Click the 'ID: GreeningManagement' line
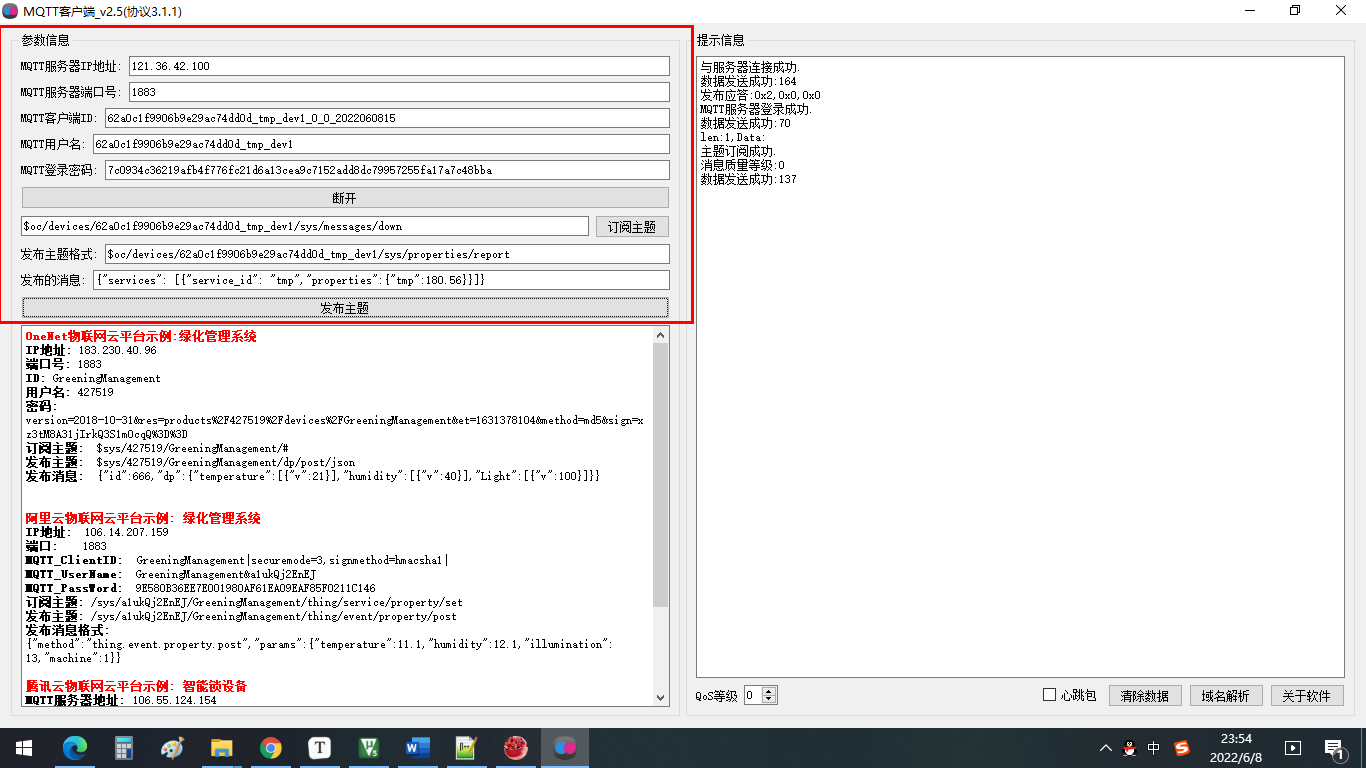 (x=93, y=378)
